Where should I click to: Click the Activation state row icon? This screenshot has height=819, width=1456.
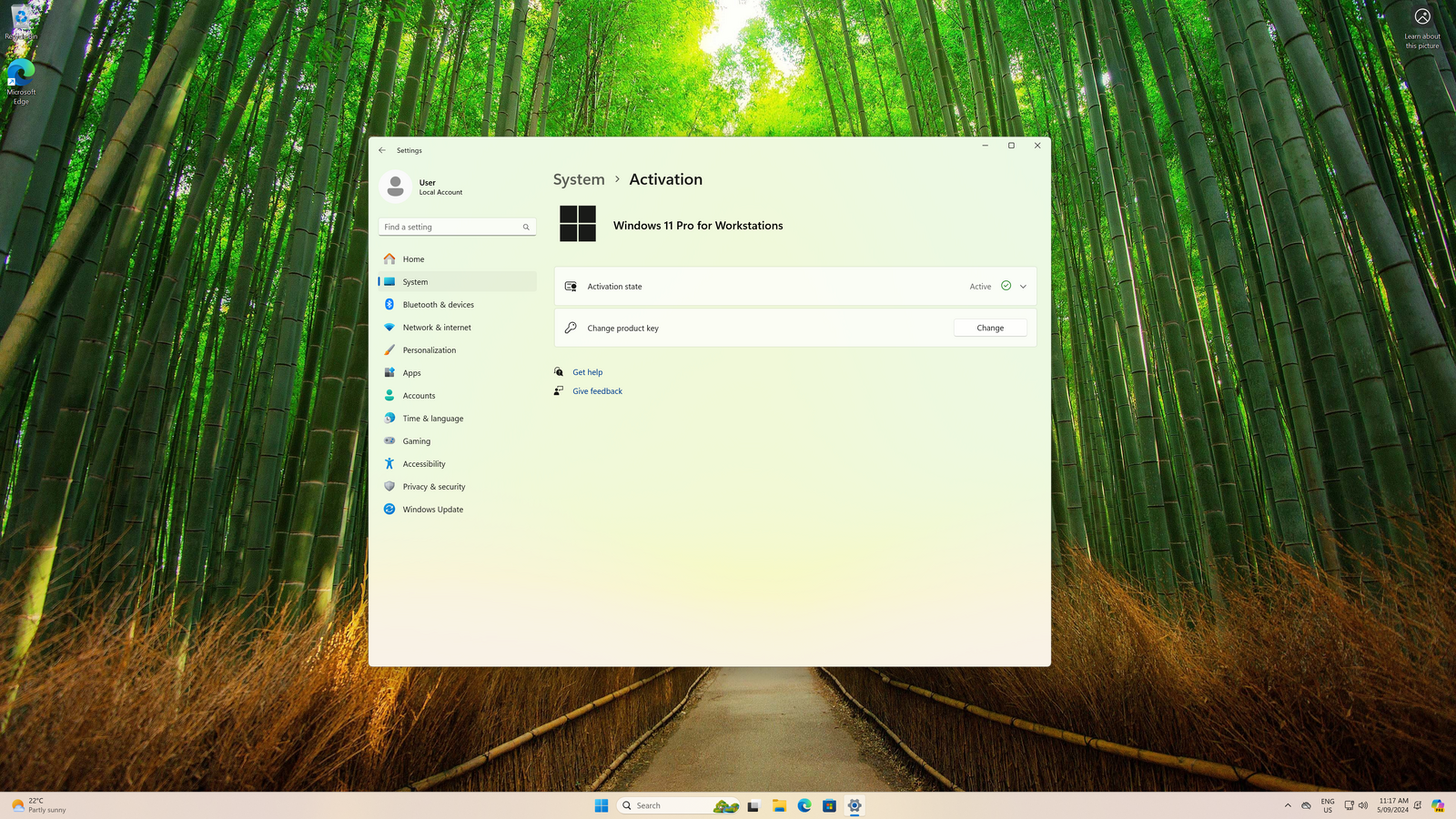(571, 287)
